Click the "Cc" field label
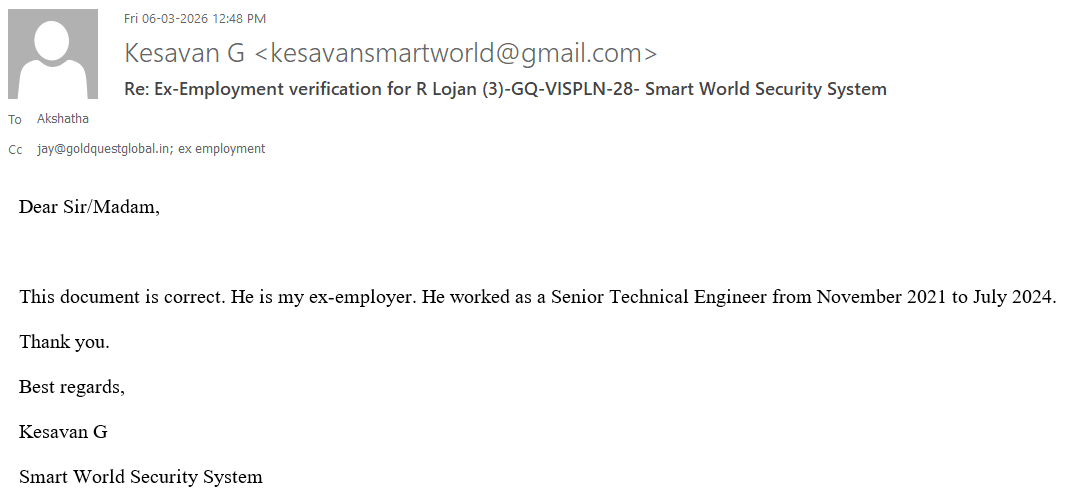The height and width of the screenshot is (497, 1068). coord(15,150)
